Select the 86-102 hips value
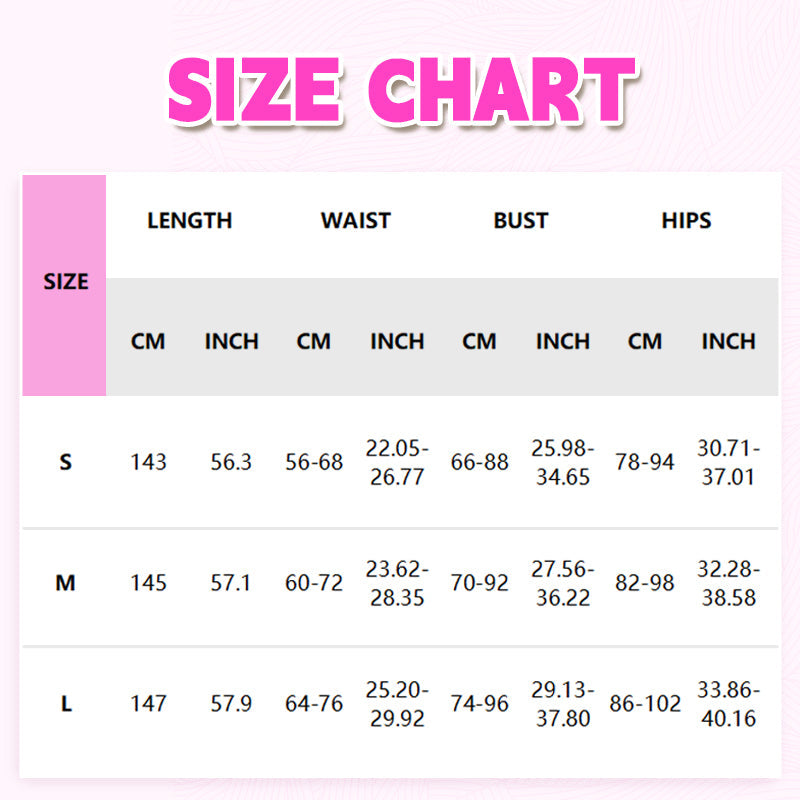The image size is (800, 800). pos(645,704)
